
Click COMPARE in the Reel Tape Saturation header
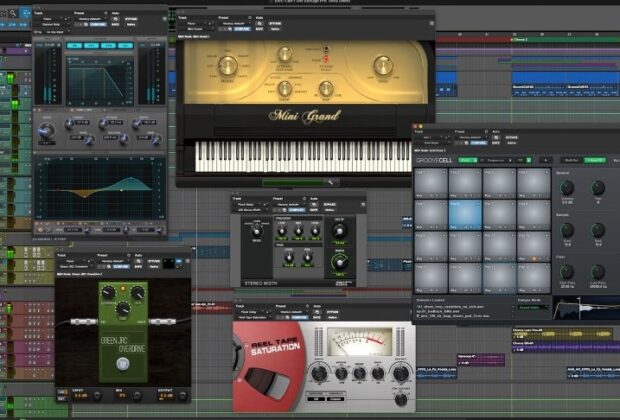pos(299,317)
